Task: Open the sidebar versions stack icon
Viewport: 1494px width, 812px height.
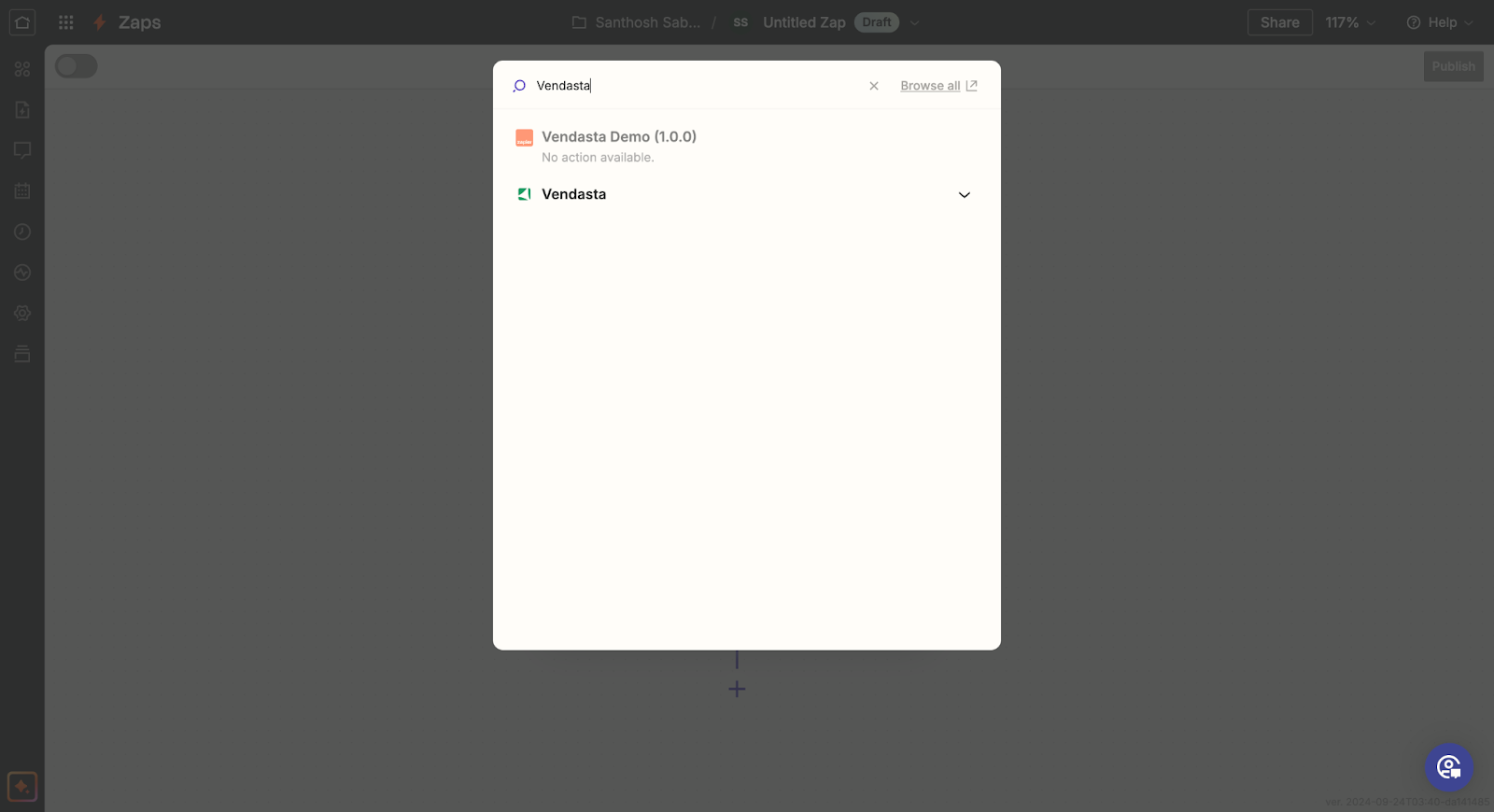Action: pyautogui.click(x=22, y=354)
